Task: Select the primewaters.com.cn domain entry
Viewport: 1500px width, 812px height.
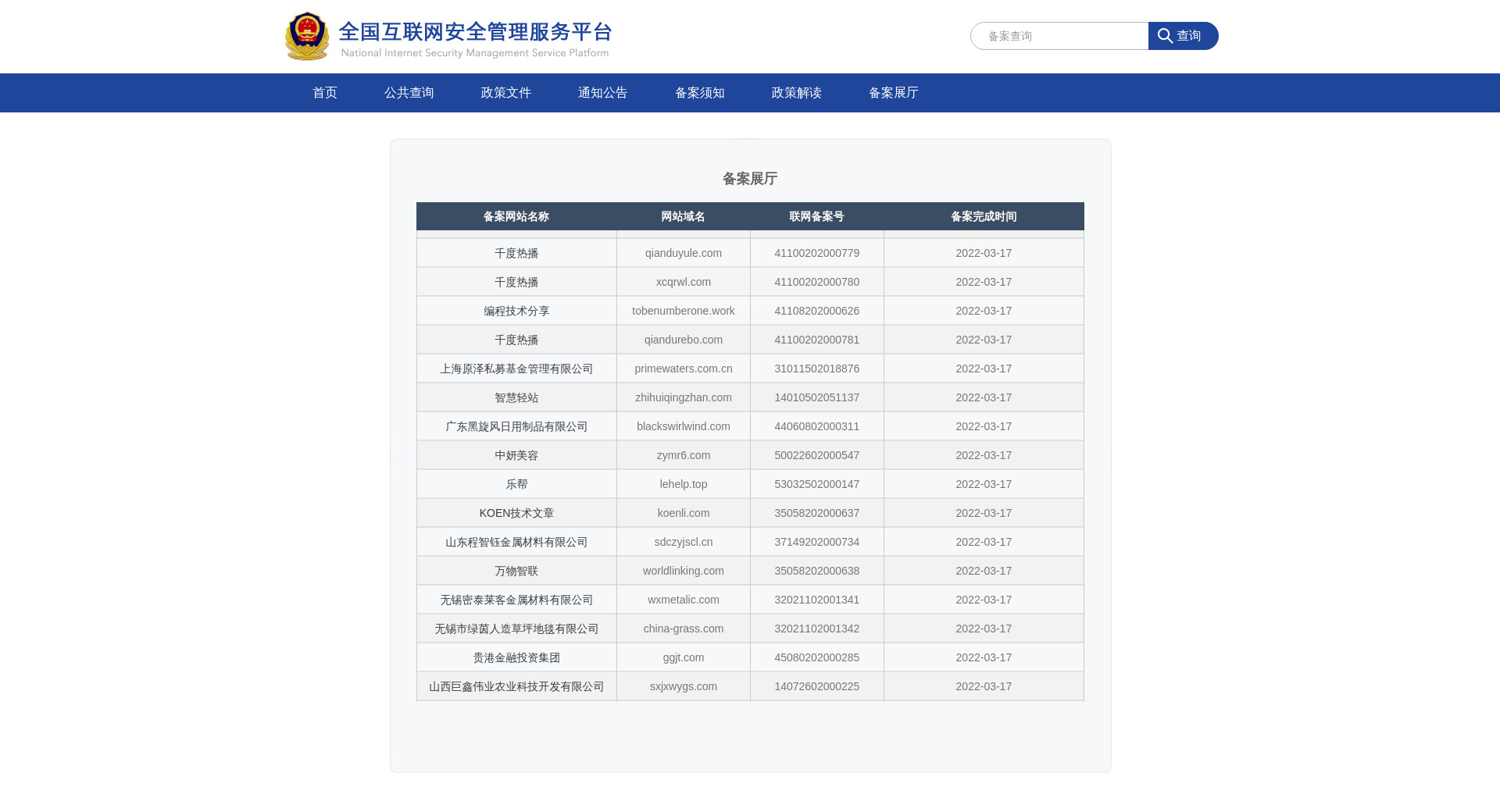Action: click(684, 369)
